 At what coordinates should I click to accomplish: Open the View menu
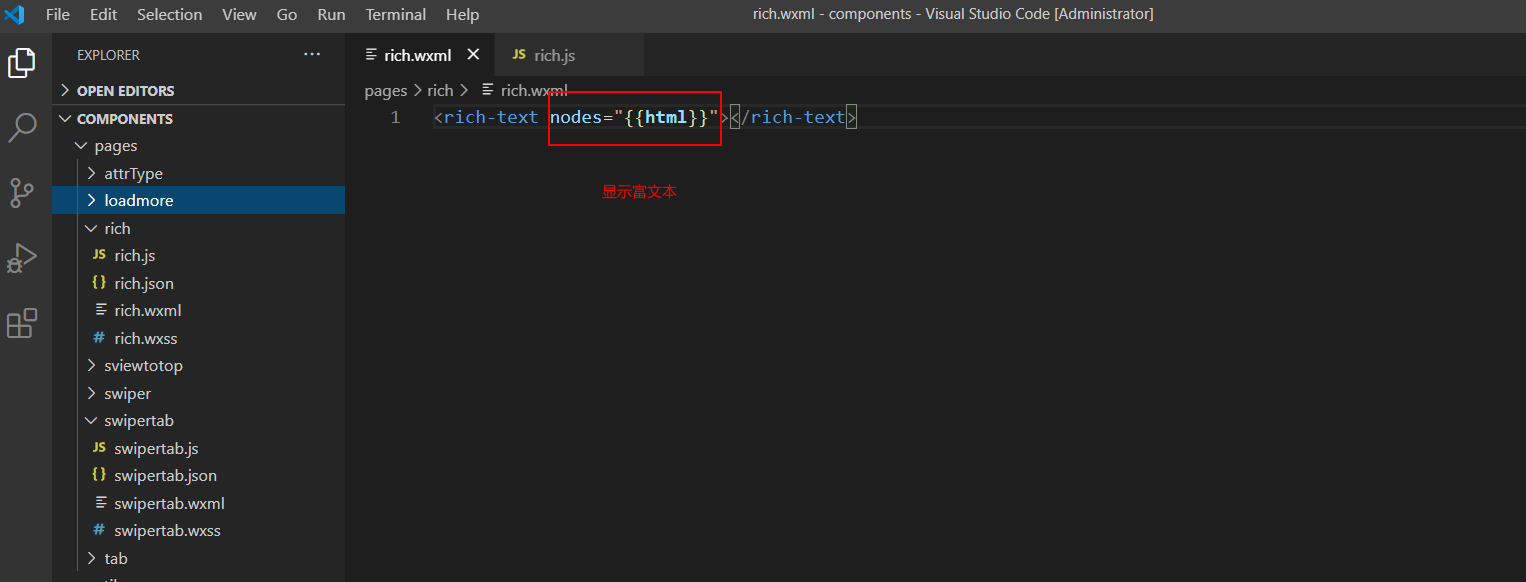coord(239,14)
